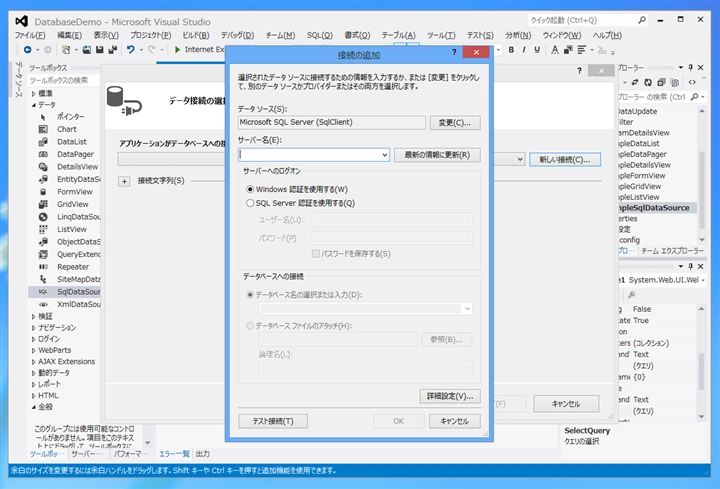Pin the Solution Explorer panel
Viewport: 720px width, 489px height.
point(691,67)
